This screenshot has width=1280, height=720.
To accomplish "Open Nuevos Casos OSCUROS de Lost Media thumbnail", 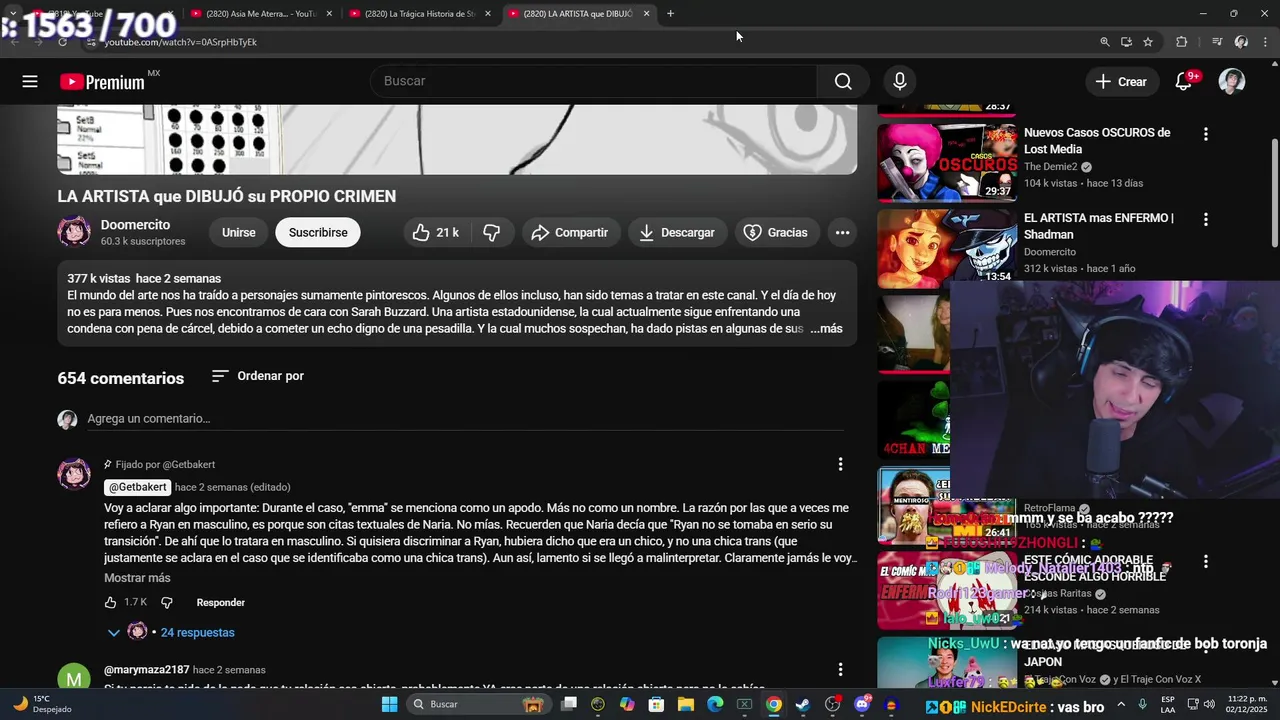I will click(x=947, y=163).
